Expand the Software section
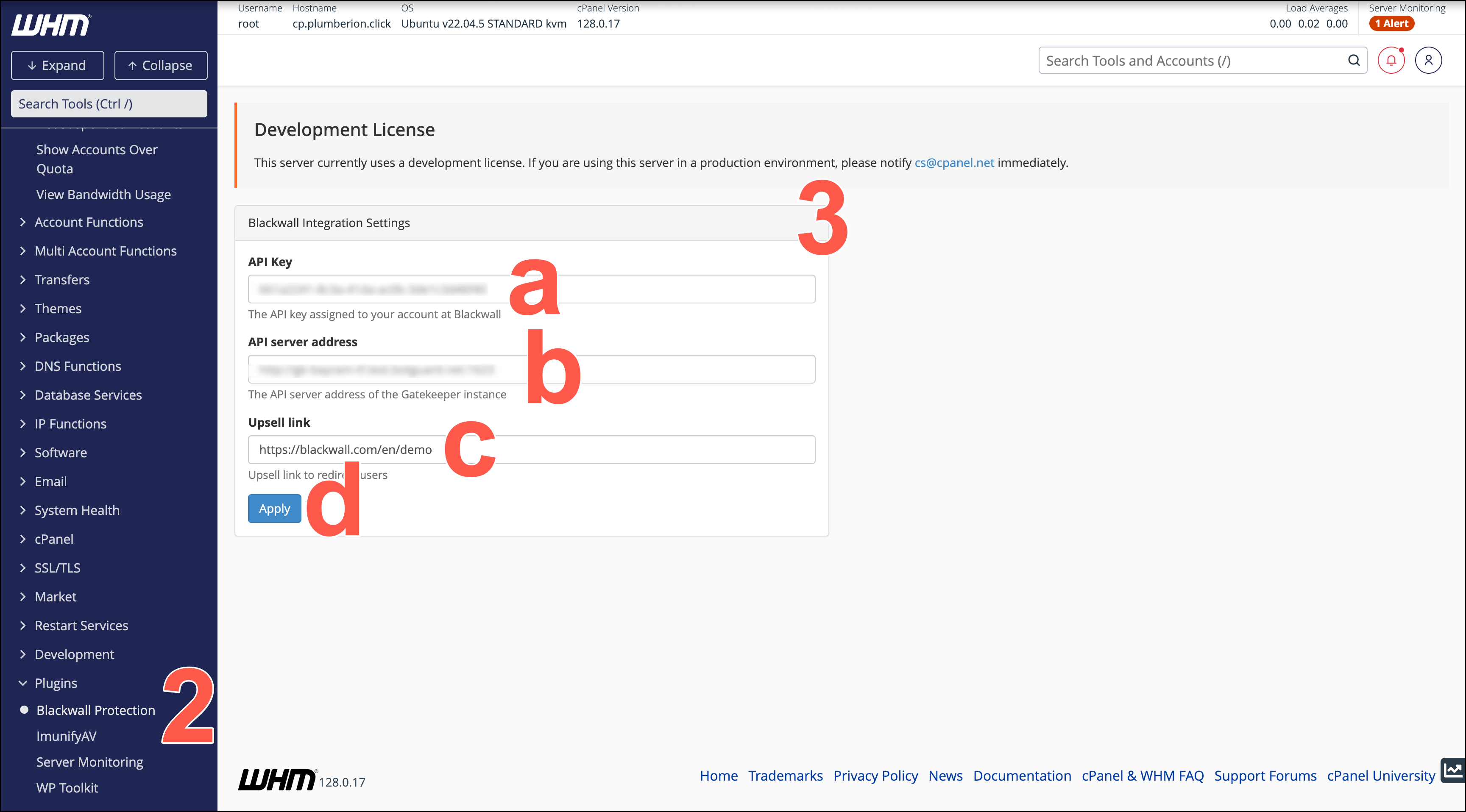 click(61, 452)
